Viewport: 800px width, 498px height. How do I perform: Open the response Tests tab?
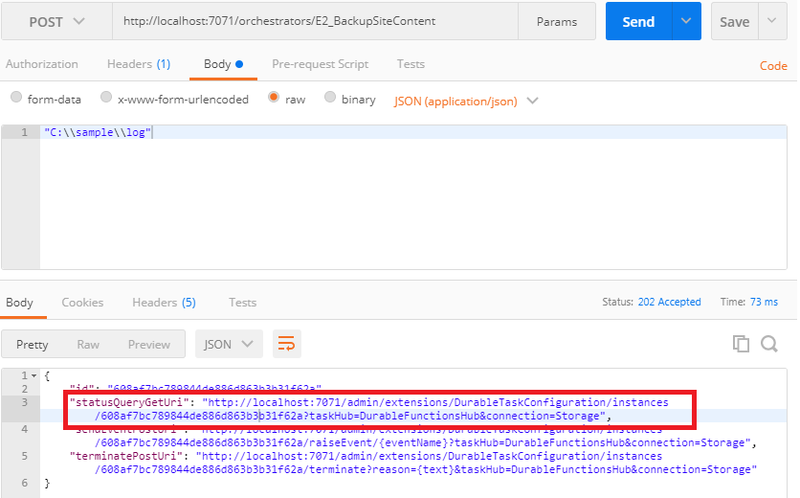[242, 303]
